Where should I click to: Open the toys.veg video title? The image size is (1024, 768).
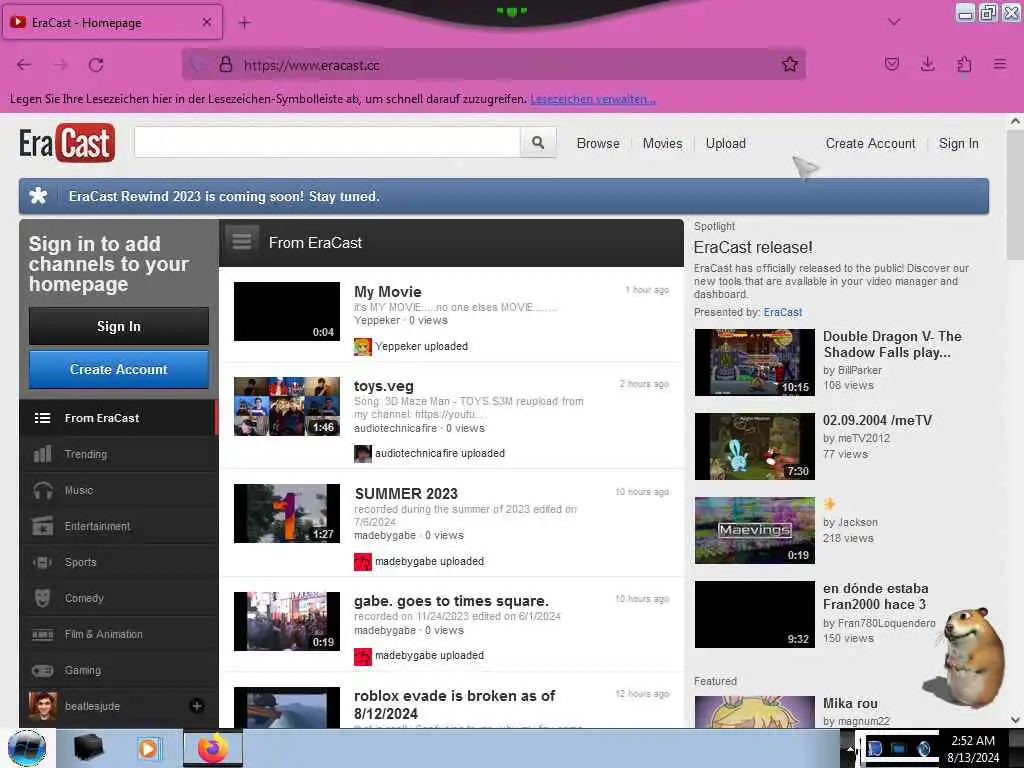click(383, 386)
